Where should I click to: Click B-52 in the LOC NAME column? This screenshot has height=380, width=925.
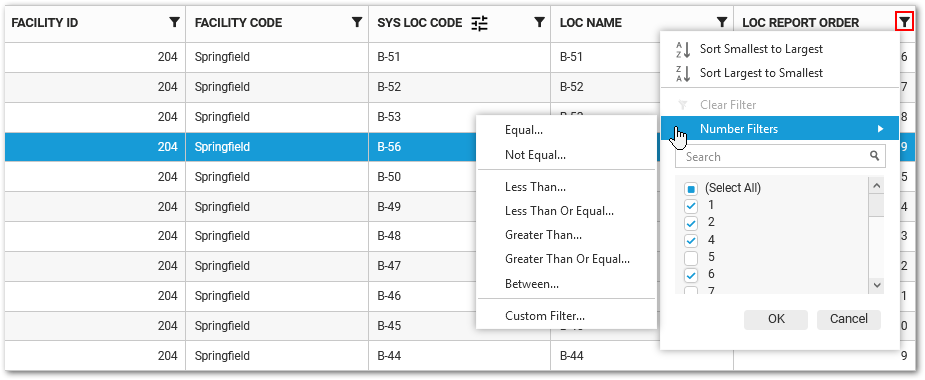point(571,87)
